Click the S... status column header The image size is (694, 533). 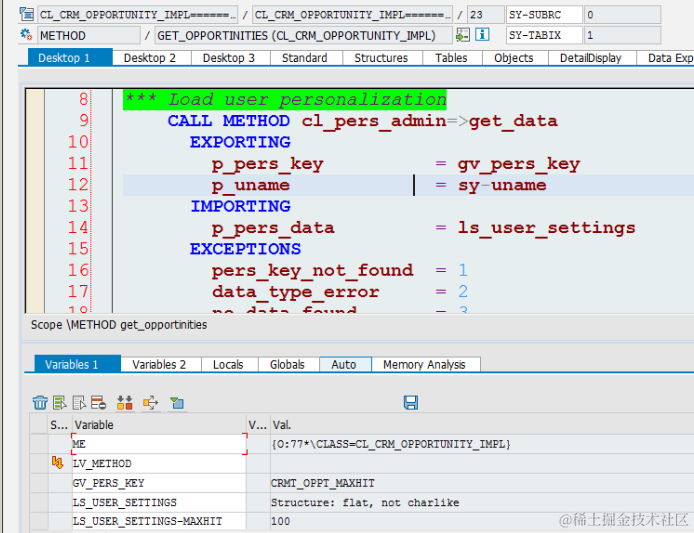[60, 425]
